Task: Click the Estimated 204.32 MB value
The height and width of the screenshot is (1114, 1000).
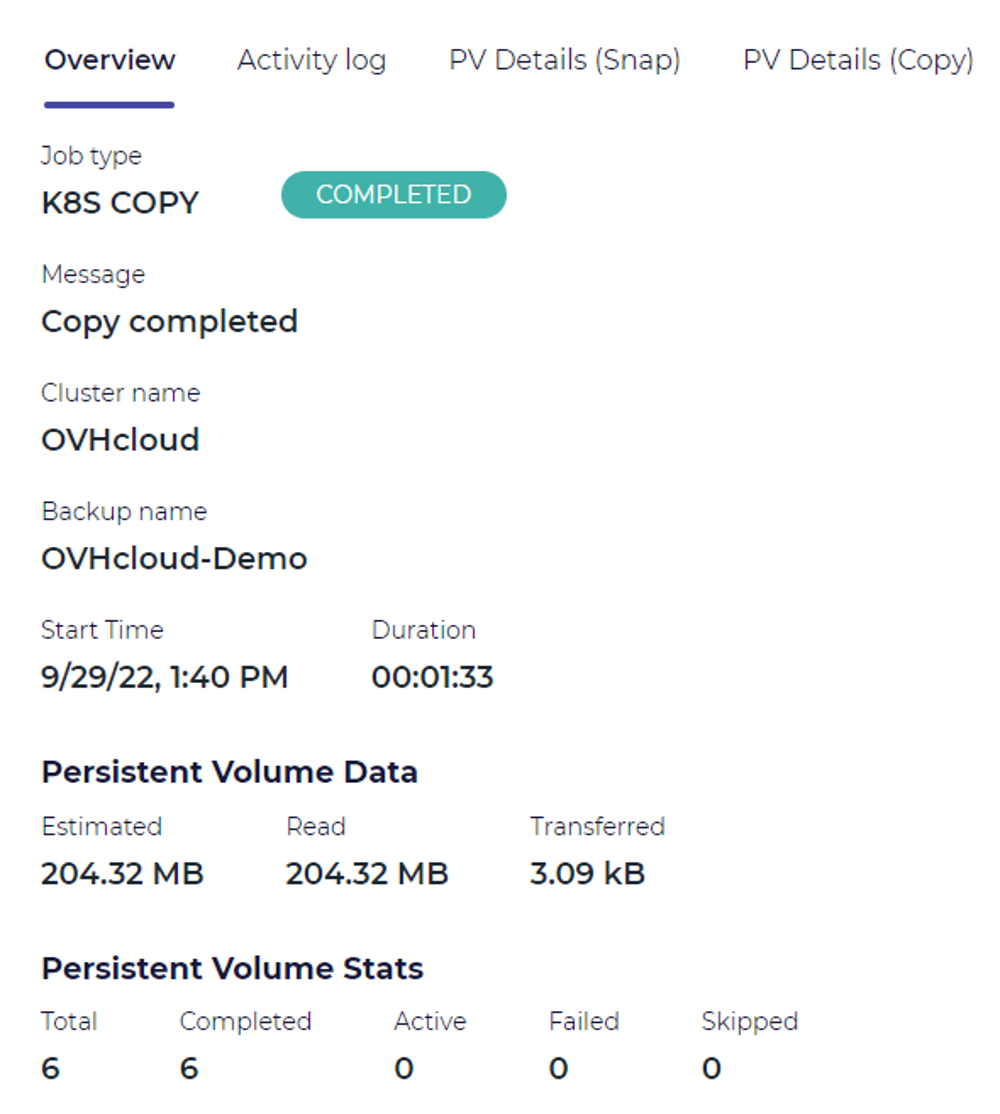Action: click(122, 874)
